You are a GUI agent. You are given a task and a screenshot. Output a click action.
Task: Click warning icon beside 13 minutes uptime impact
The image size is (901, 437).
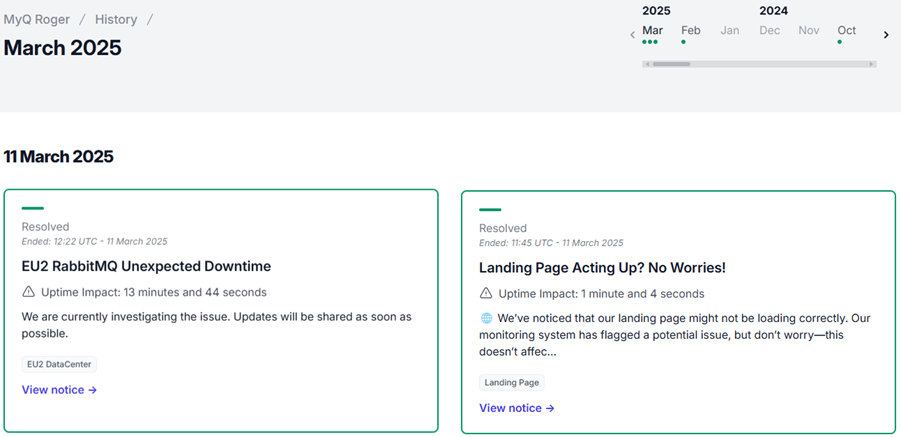[x=28, y=292]
